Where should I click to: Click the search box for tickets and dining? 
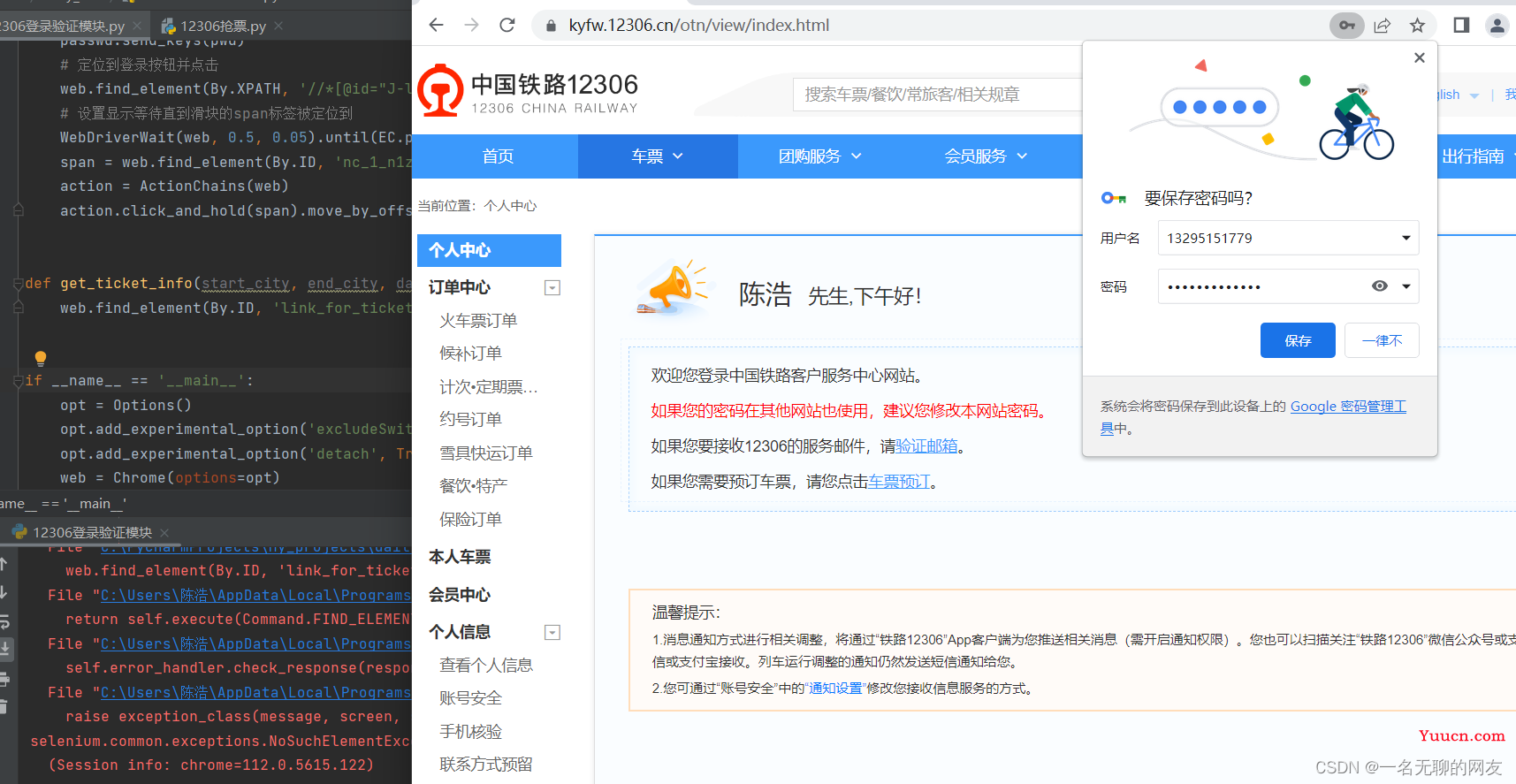click(937, 95)
